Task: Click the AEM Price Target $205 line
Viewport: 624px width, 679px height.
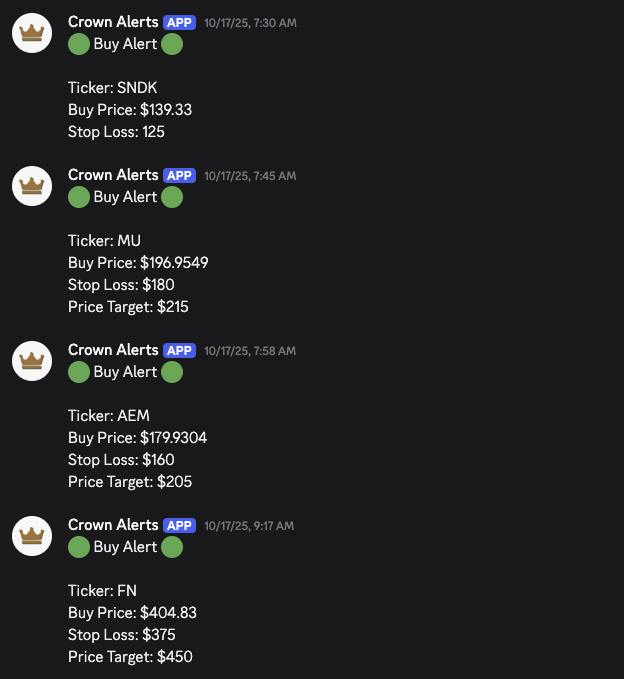Action: pyautogui.click(x=130, y=482)
